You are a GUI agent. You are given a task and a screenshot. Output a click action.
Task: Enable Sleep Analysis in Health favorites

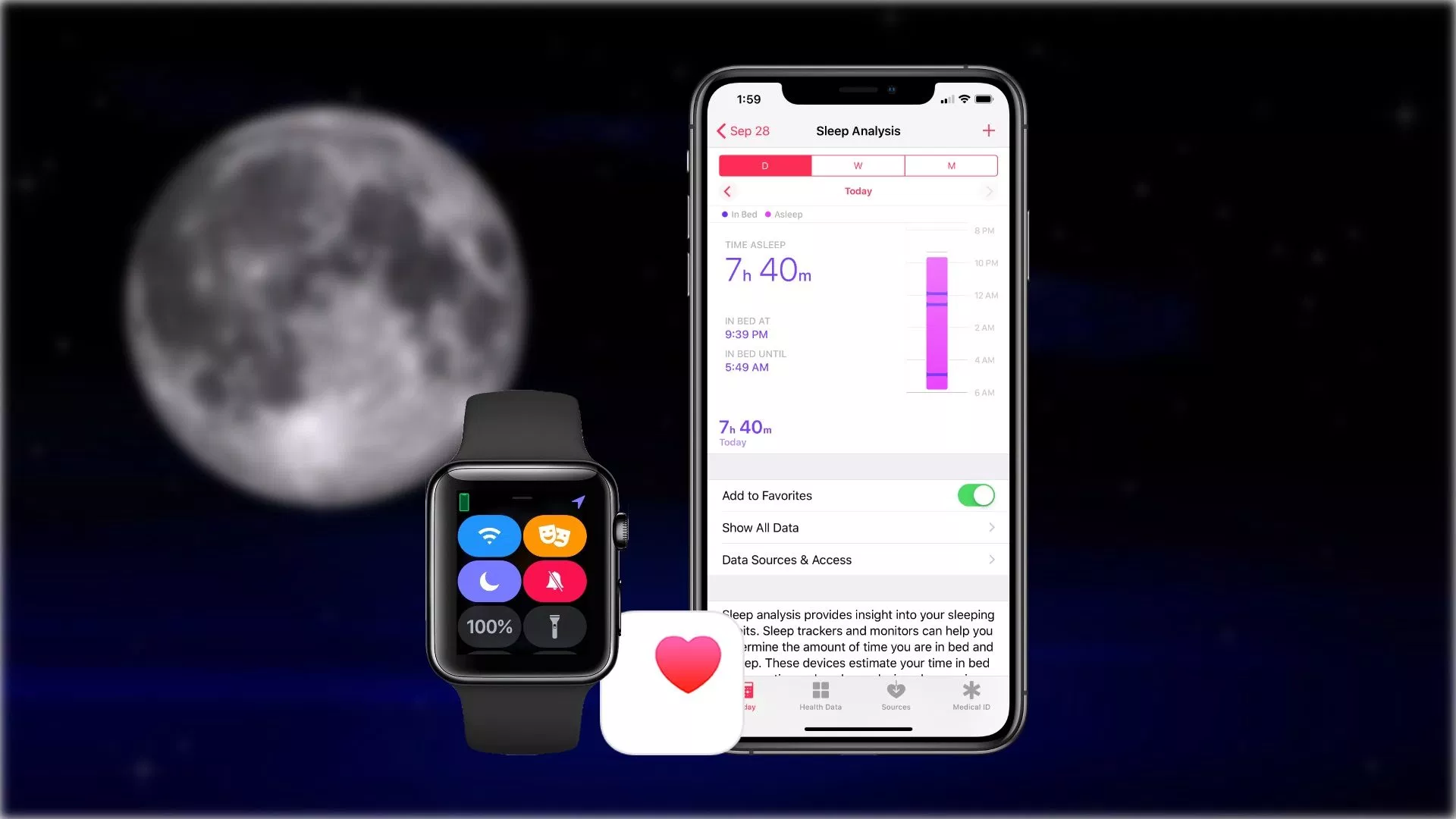coord(976,495)
